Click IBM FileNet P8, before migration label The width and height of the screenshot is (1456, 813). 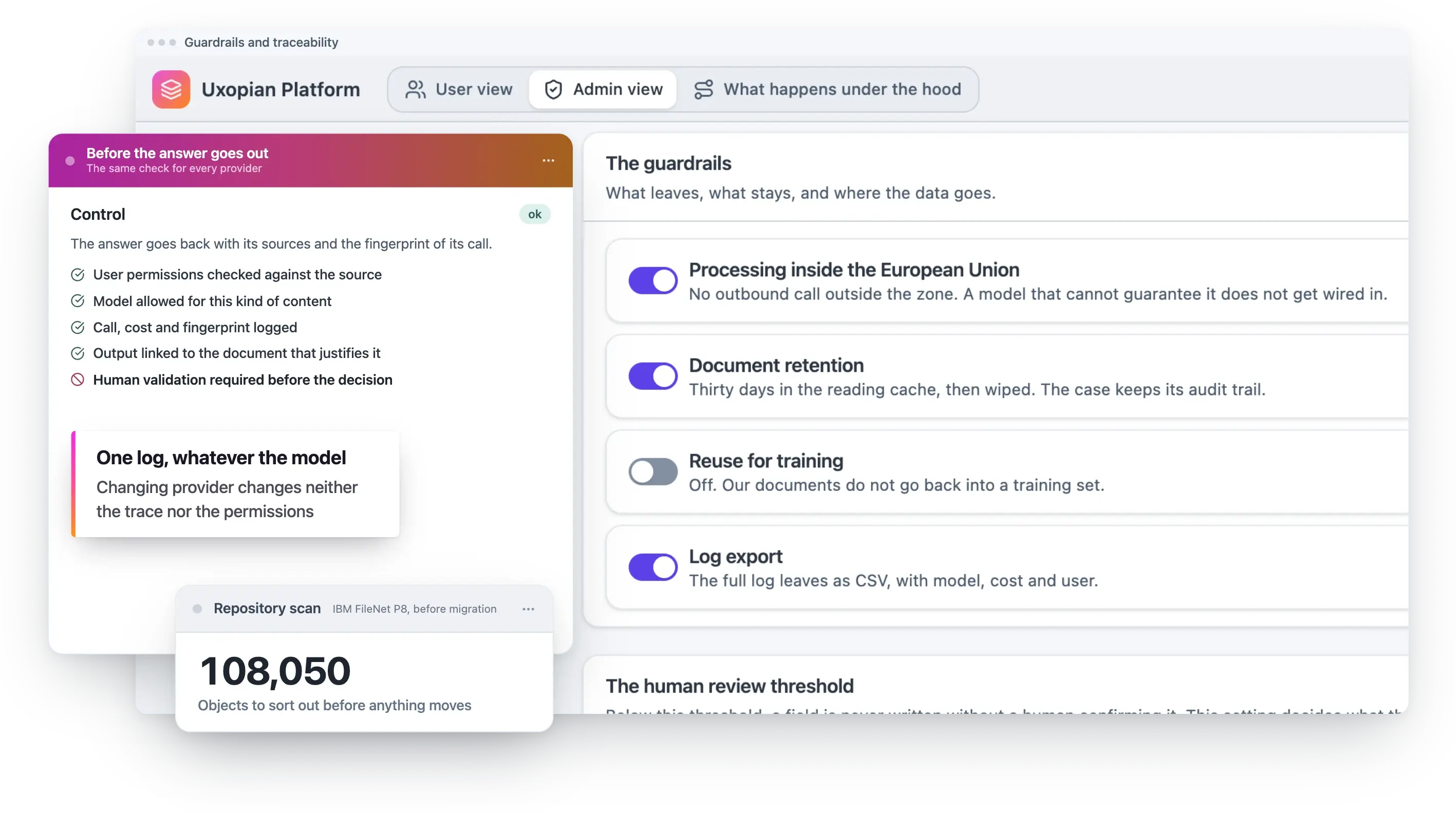tap(415, 609)
